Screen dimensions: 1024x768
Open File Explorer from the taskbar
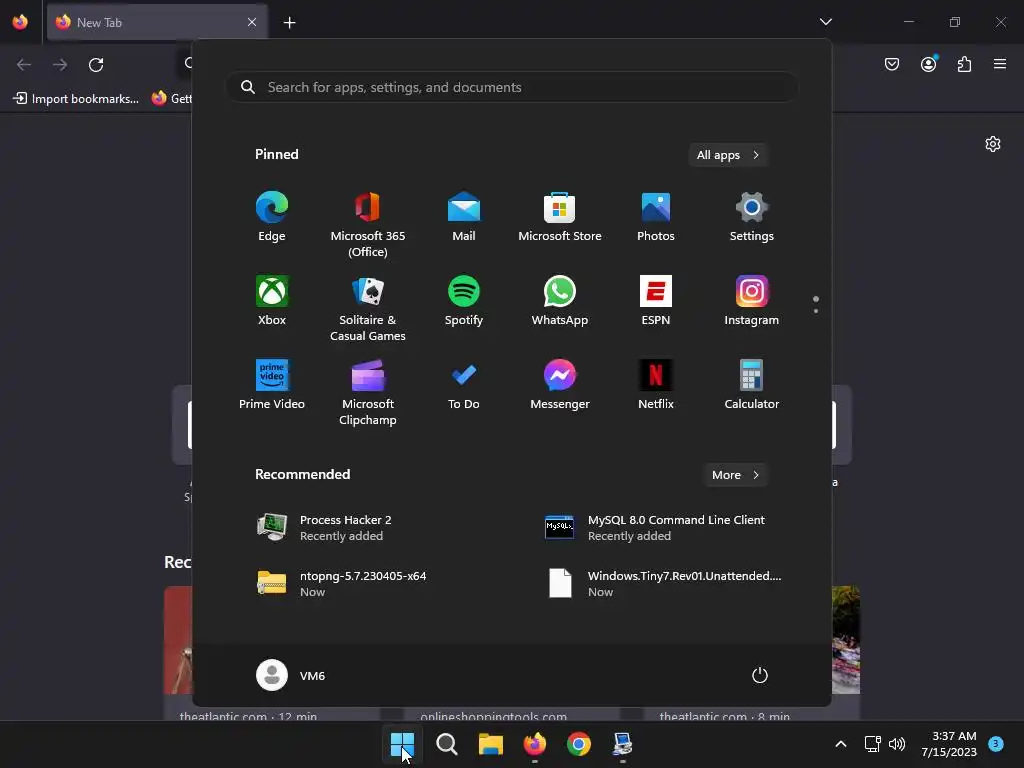pyautogui.click(x=490, y=744)
